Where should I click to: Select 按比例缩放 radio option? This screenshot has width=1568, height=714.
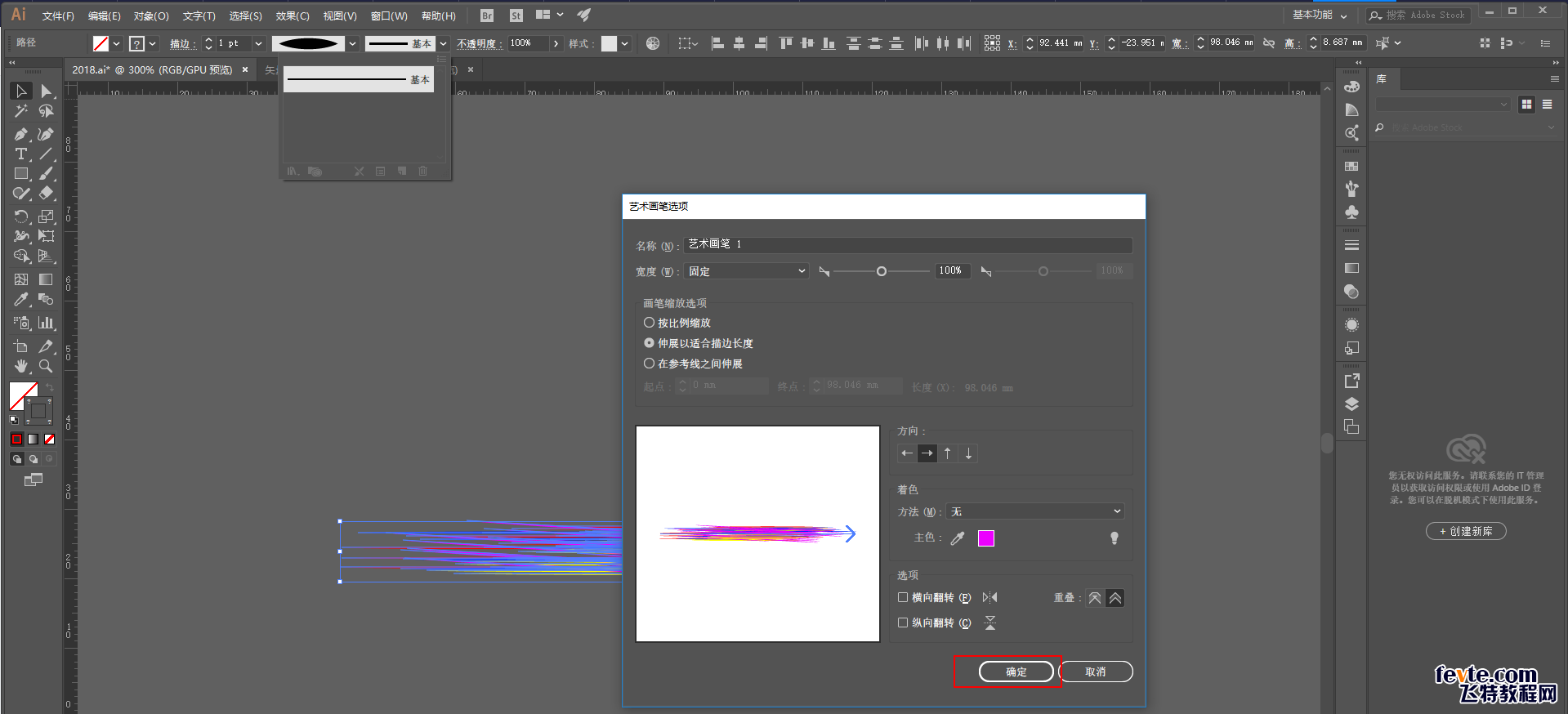pos(677,323)
